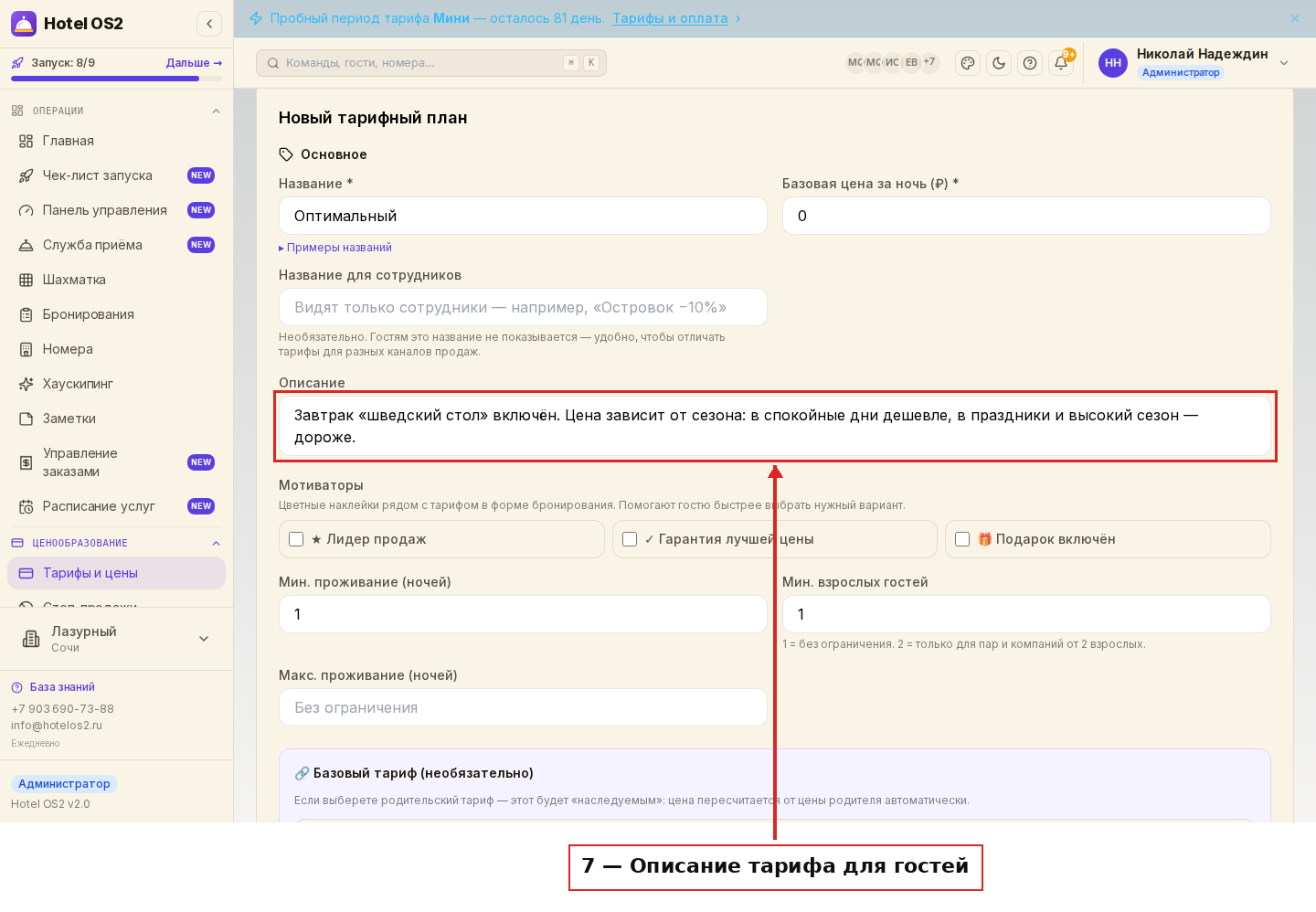This screenshot has height=912, width=1316.
Task: Click the +7 903 690-73-88 phone number
Action: pyautogui.click(x=62, y=709)
